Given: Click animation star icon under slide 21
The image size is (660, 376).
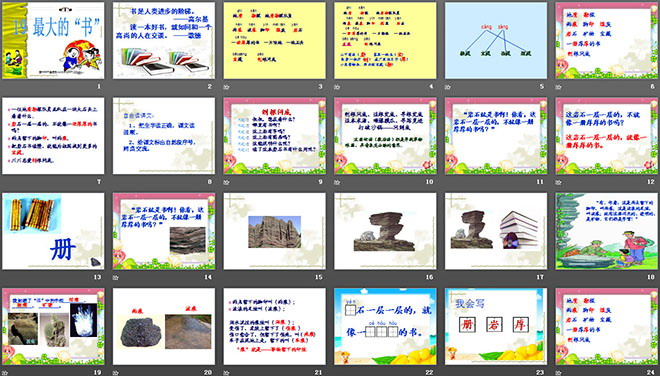Looking at the screenshot, I should [x=226, y=373].
